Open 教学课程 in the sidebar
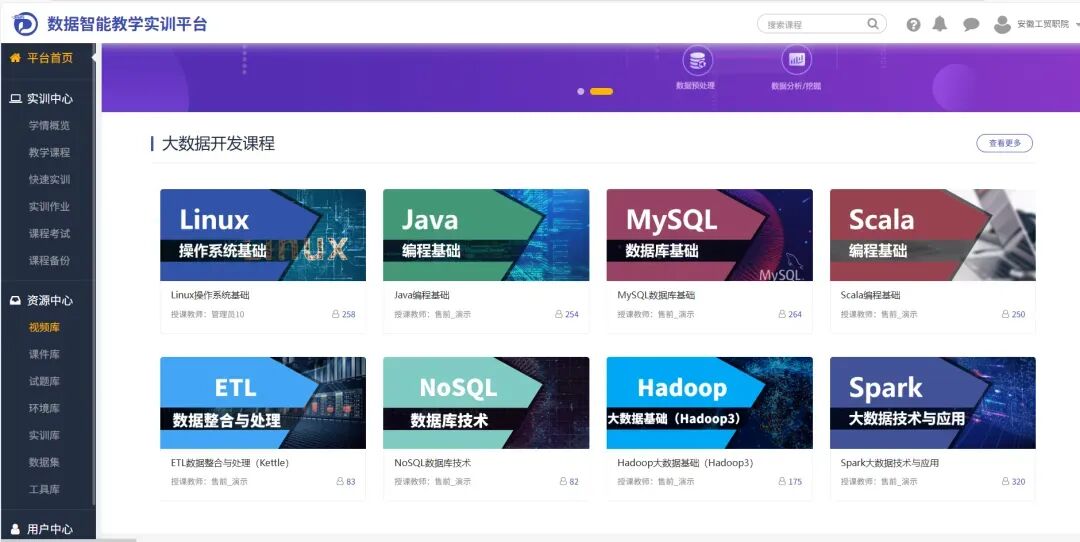The width and height of the screenshot is (1080, 542). click(x=49, y=152)
